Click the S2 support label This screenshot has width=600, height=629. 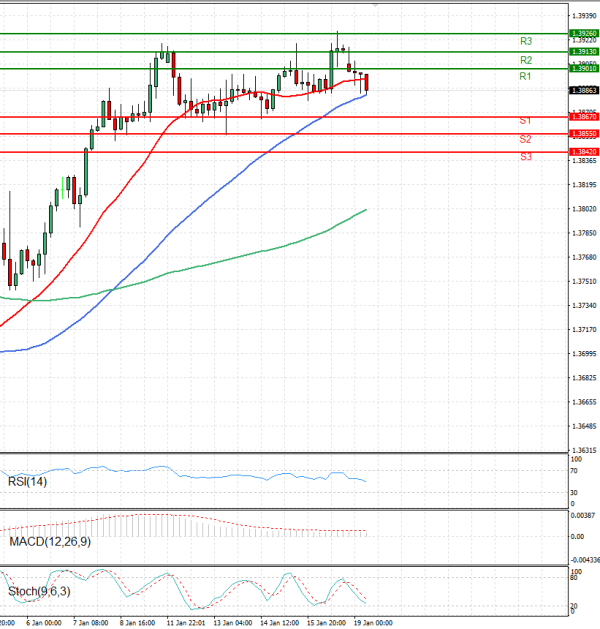click(525, 139)
